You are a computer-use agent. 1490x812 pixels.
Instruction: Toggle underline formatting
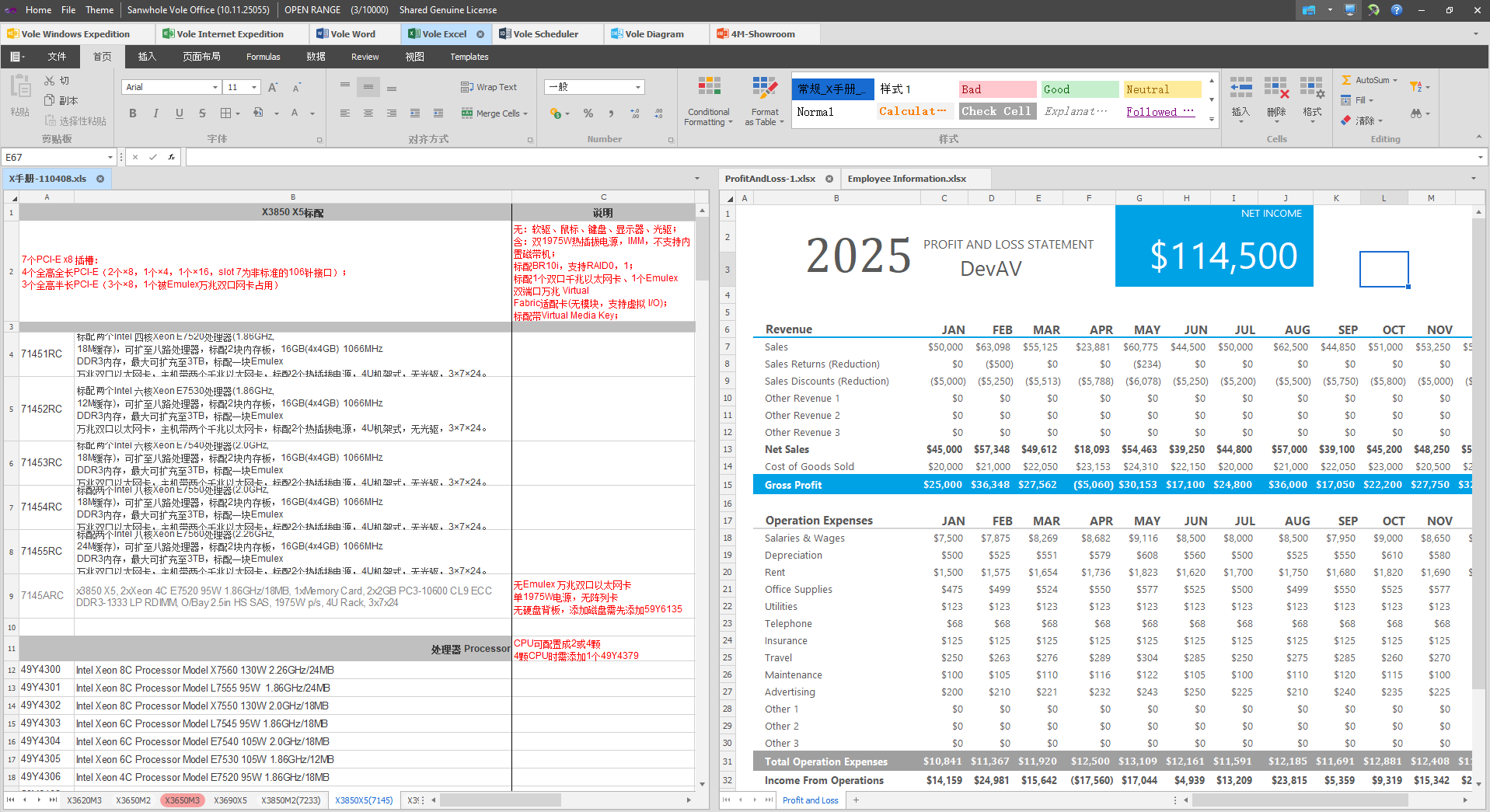tap(180, 113)
